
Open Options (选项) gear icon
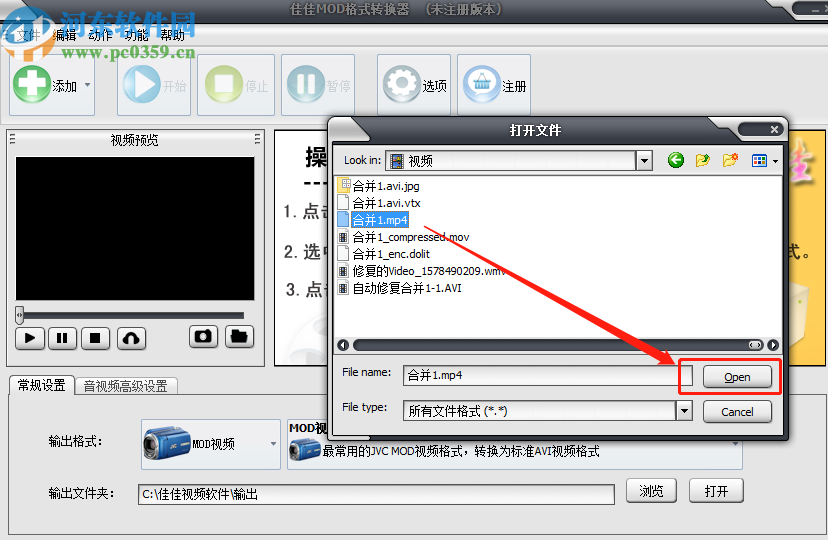click(x=401, y=84)
